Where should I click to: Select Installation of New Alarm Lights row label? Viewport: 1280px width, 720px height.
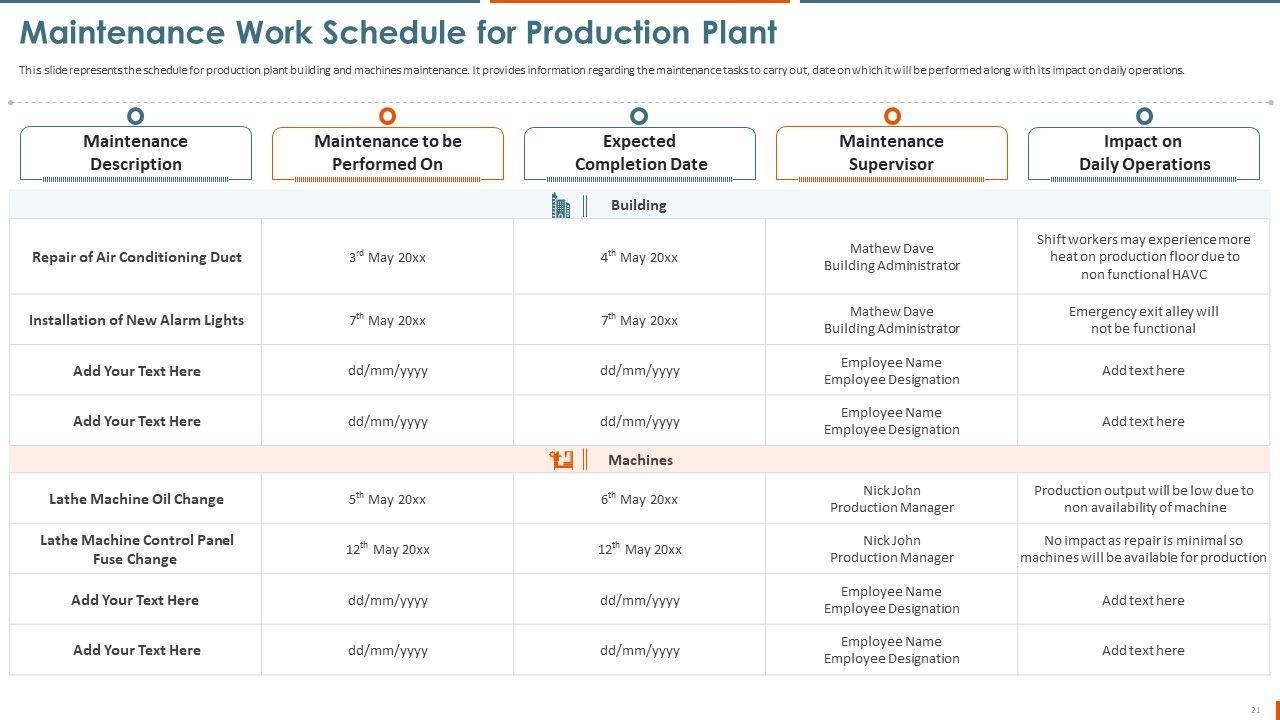[x=136, y=320]
